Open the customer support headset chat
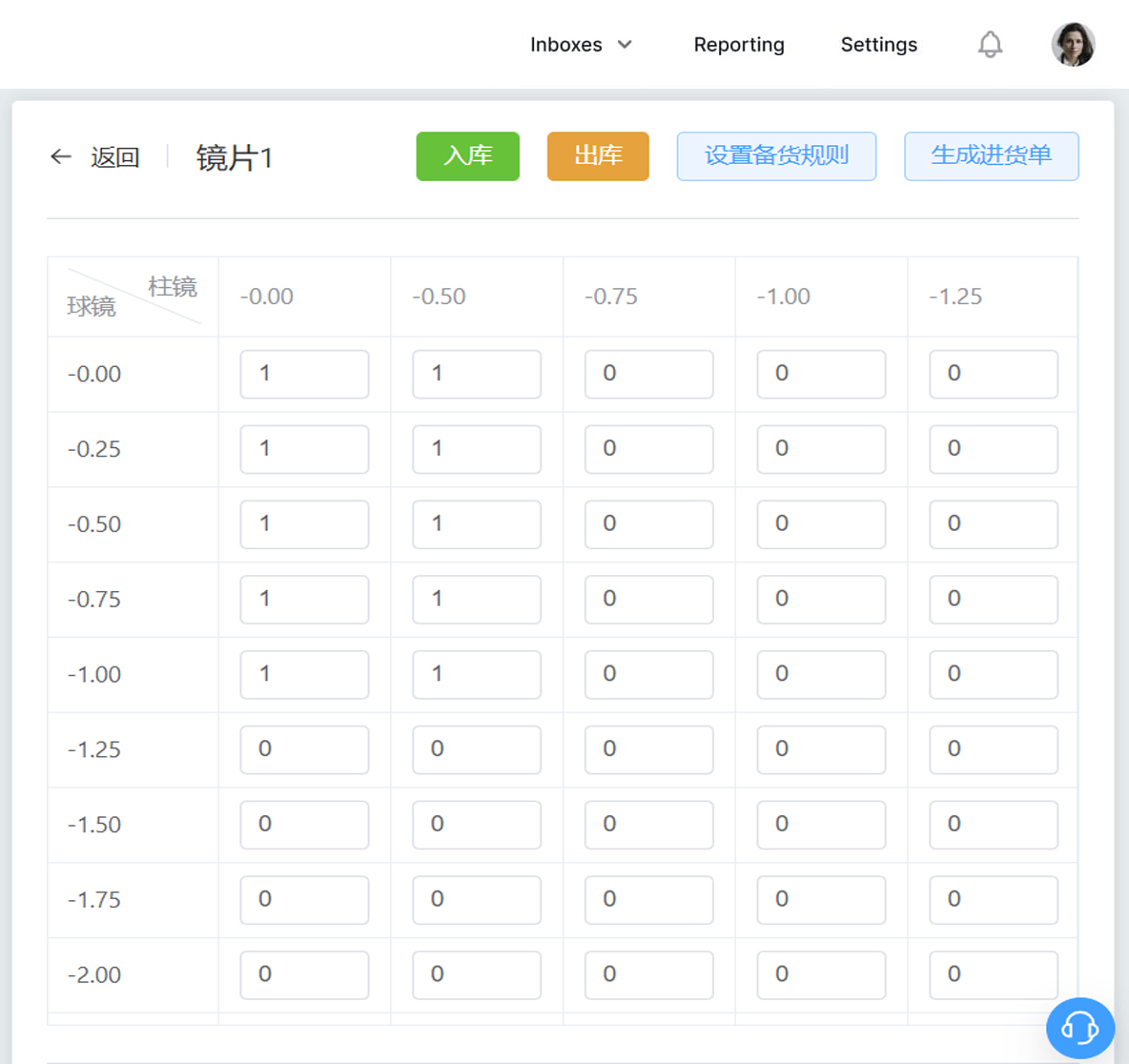Viewport: 1129px width, 1064px height. coord(1079,1028)
